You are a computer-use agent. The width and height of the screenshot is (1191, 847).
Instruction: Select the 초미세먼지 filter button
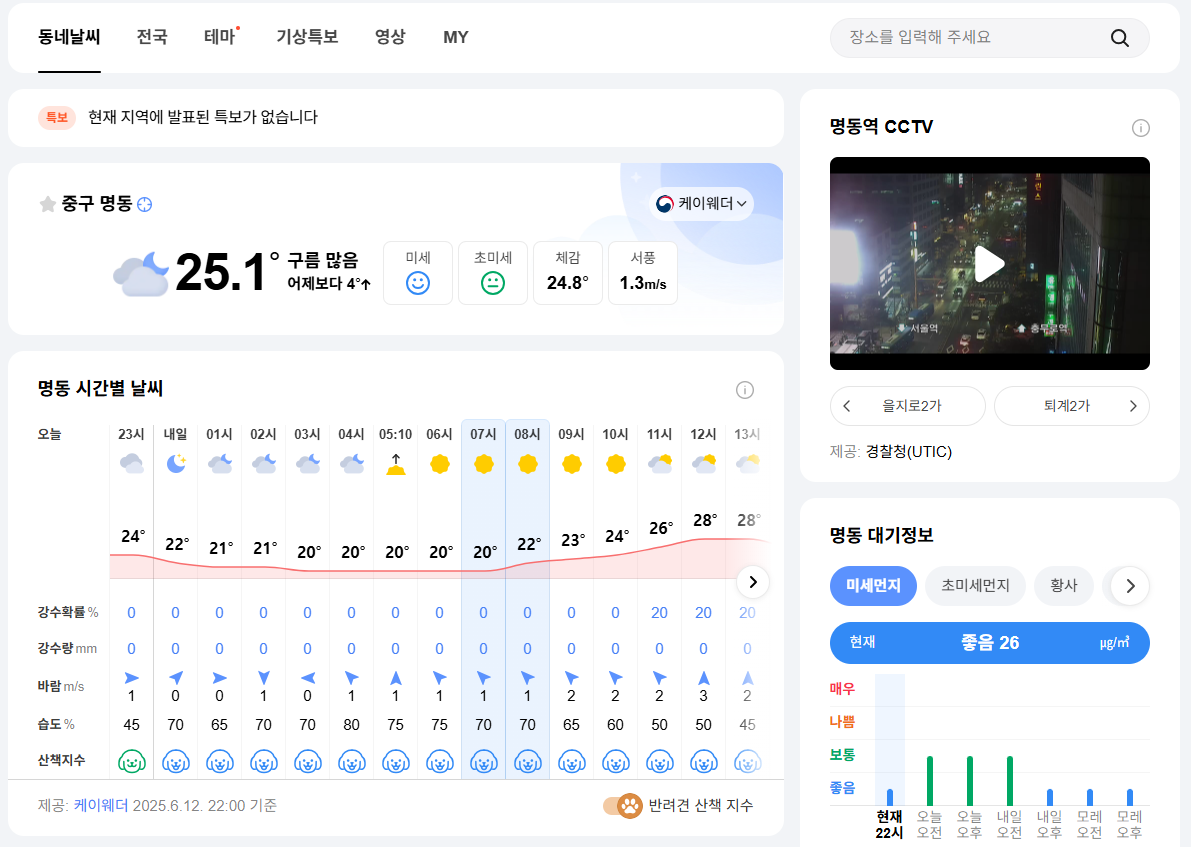coord(974,586)
